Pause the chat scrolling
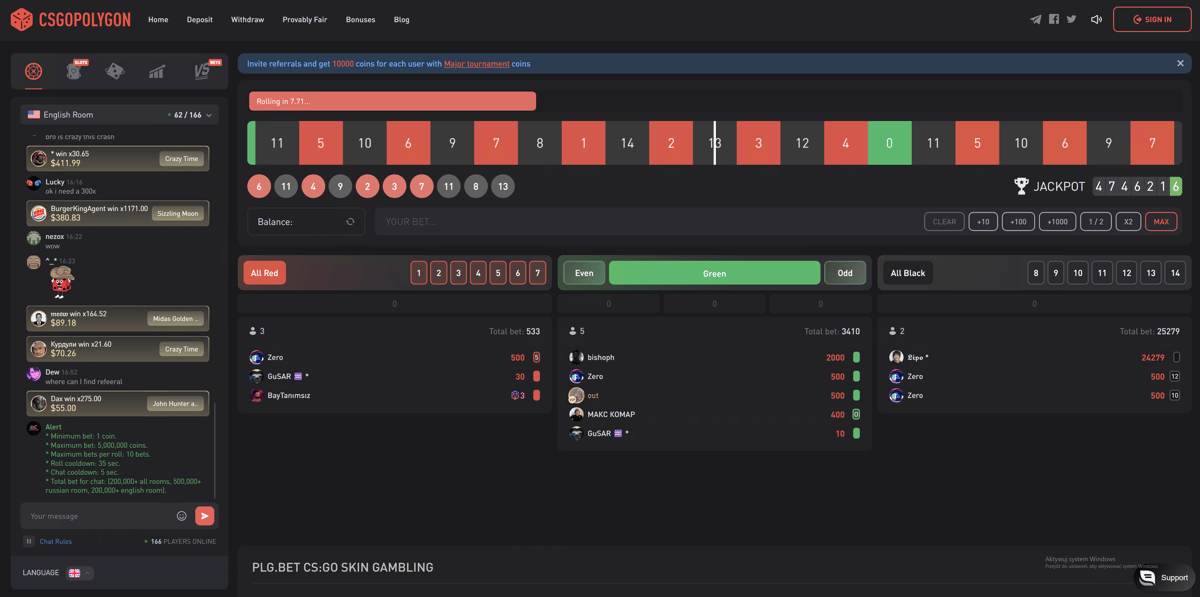This screenshot has height=597, width=1200. tap(29, 541)
